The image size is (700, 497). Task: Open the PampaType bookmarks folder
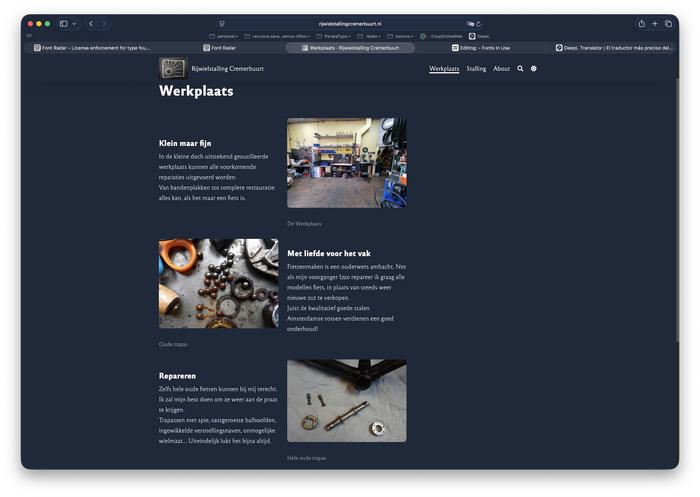333,36
